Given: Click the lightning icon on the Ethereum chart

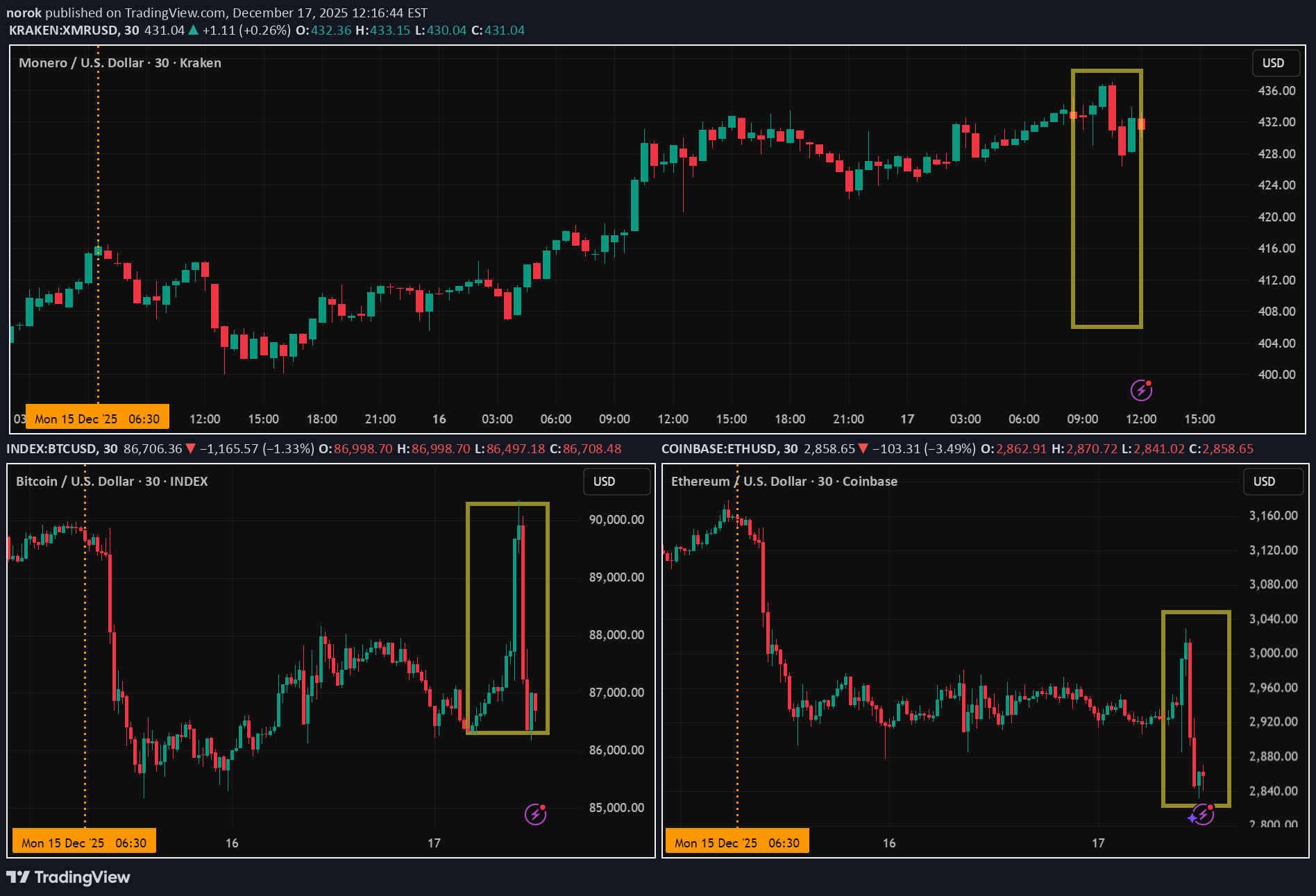Looking at the screenshot, I should (x=1204, y=815).
